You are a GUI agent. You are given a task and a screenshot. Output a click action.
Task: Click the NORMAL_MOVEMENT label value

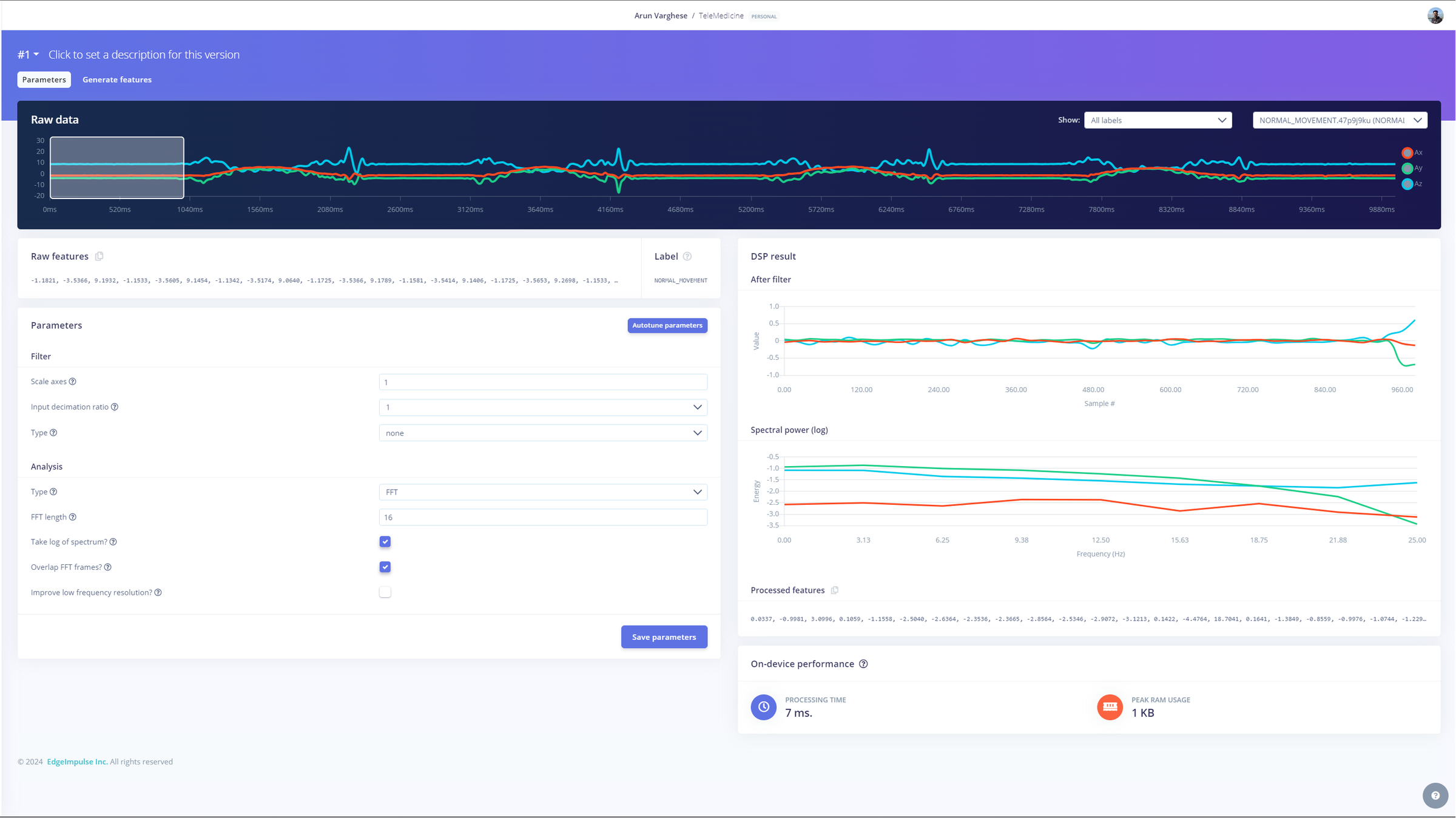click(681, 280)
